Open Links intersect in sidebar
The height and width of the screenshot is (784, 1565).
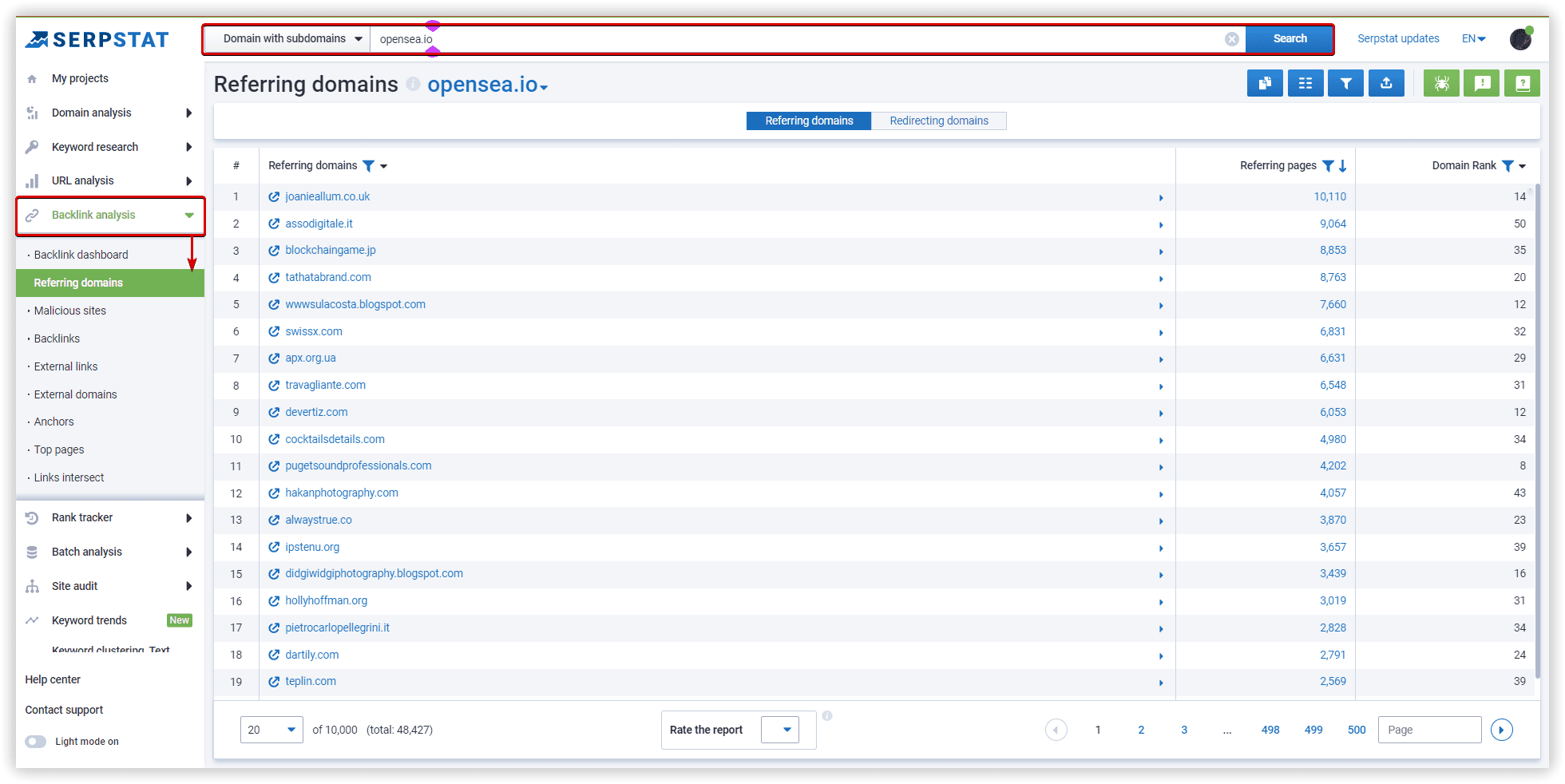click(x=69, y=477)
